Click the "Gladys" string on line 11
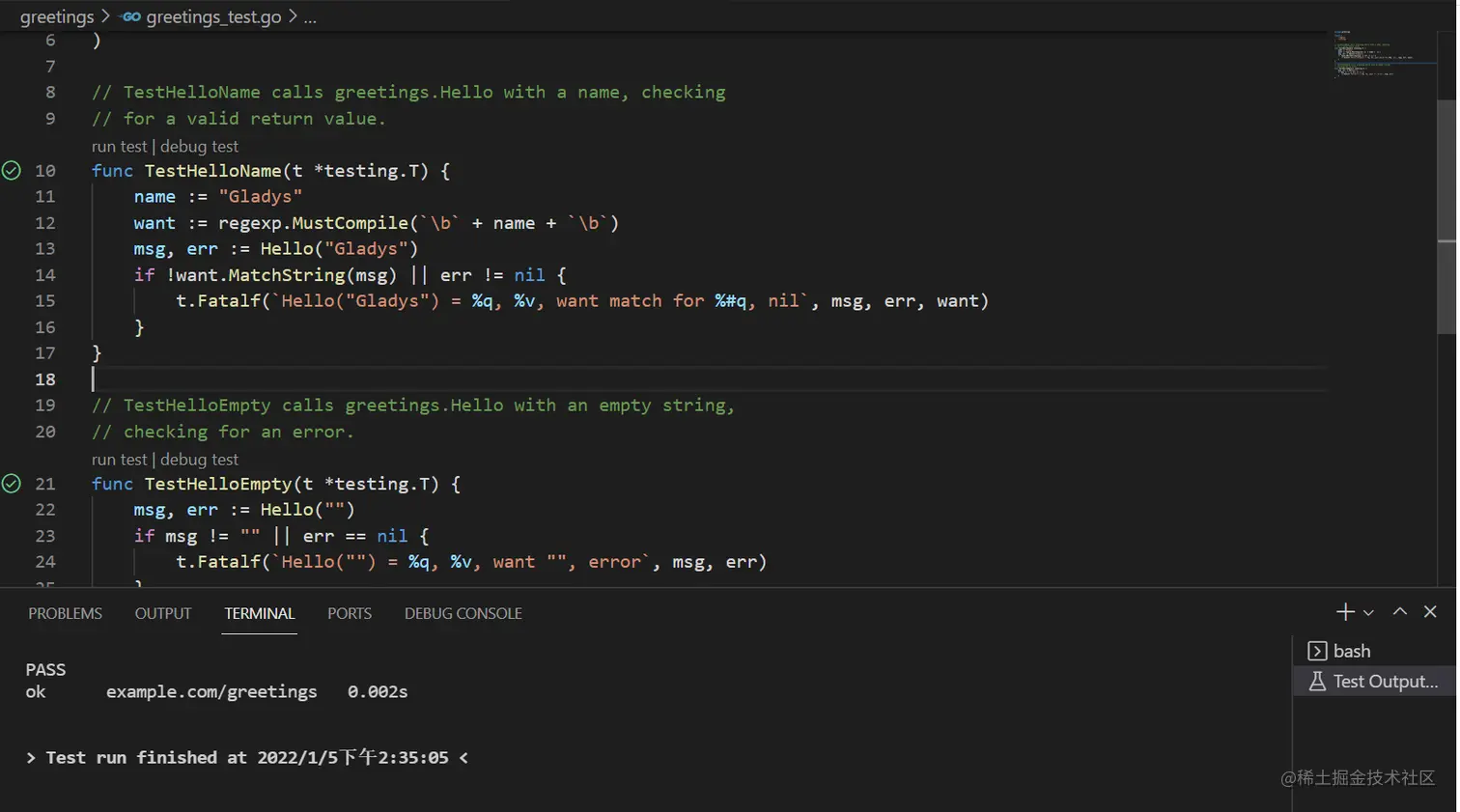 click(x=260, y=197)
